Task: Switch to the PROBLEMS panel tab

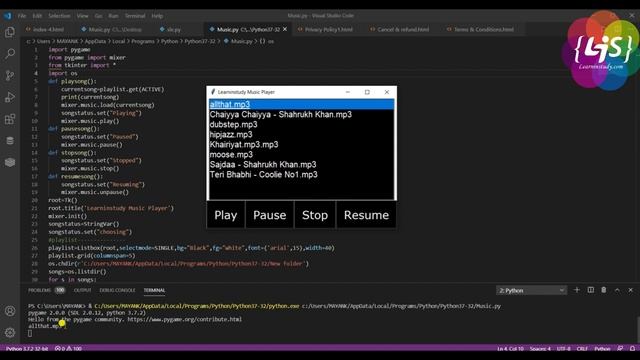Action: coord(46,290)
